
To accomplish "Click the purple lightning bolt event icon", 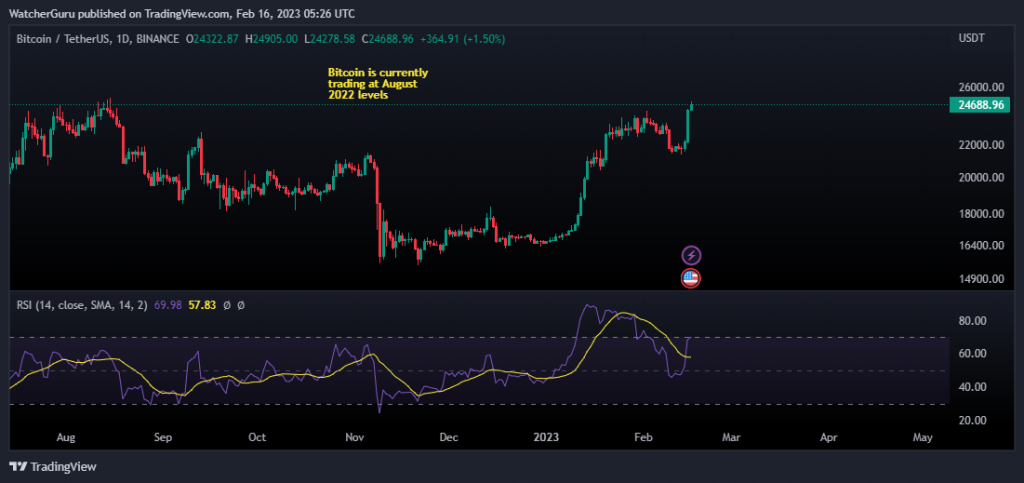I will click(691, 255).
